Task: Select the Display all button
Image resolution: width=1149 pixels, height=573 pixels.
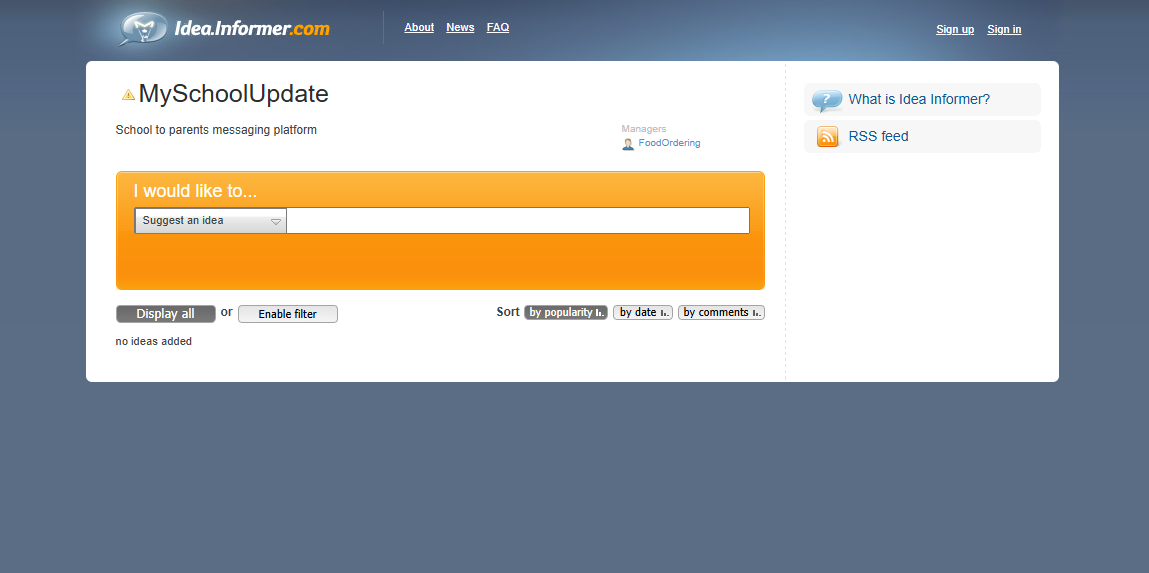Action: (x=166, y=314)
